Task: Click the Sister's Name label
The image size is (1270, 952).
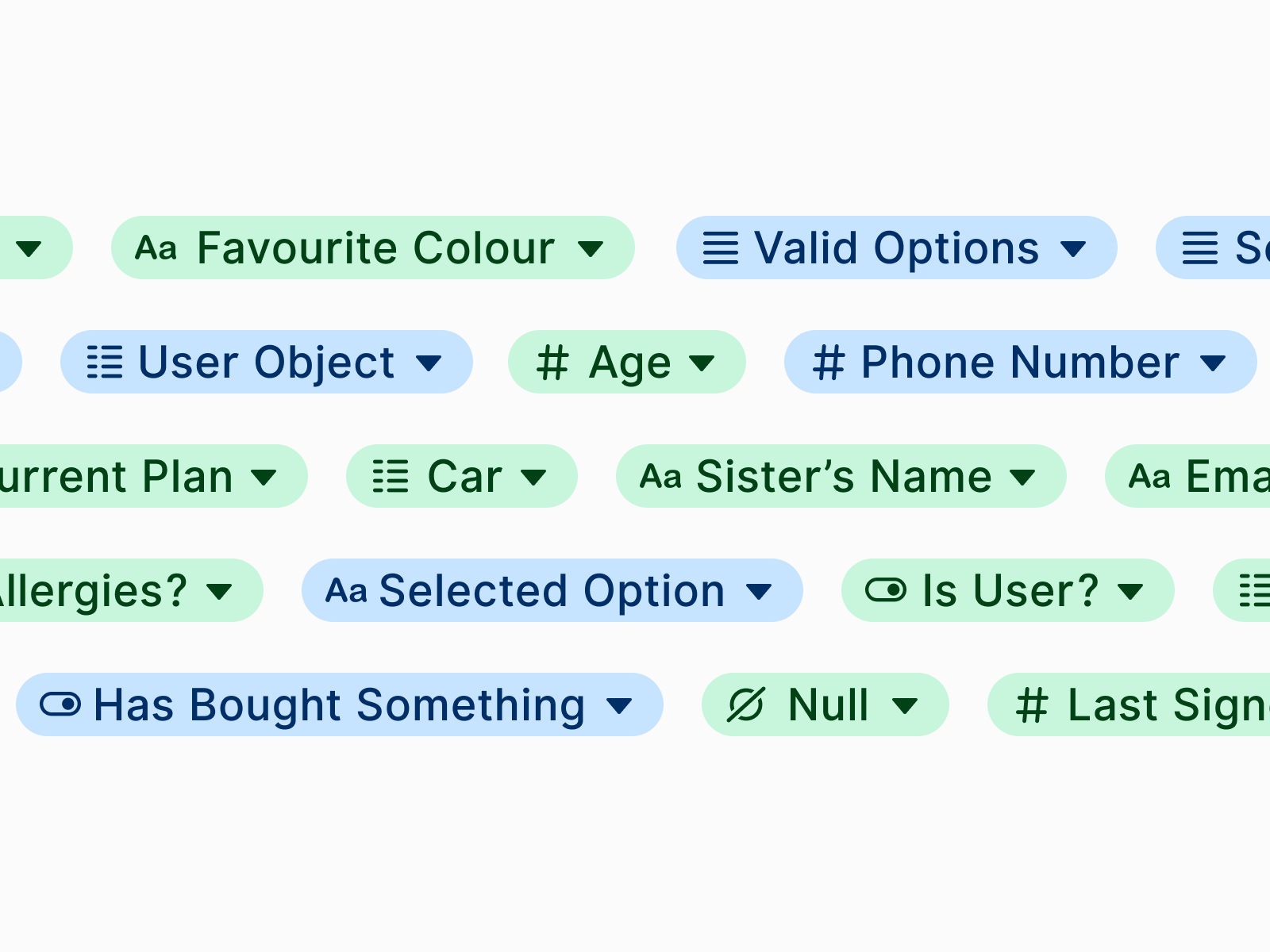Action: [844, 477]
